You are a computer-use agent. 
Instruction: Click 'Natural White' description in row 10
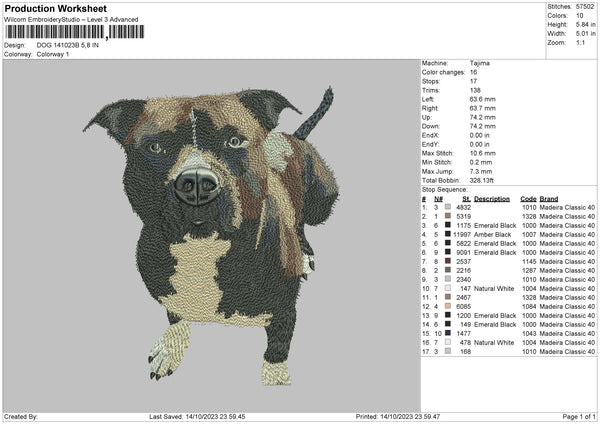click(x=494, y=289)
